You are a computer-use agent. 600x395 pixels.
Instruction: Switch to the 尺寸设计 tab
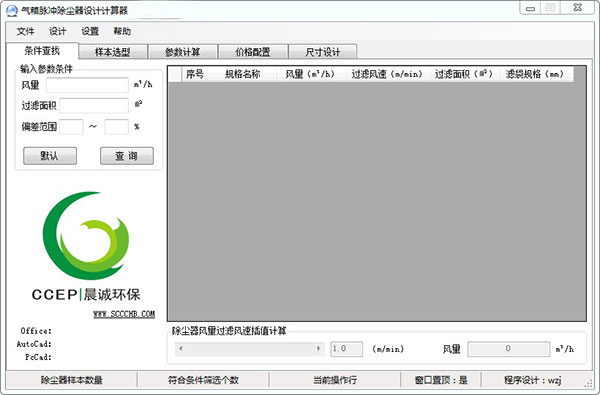[x=323, y=52]
